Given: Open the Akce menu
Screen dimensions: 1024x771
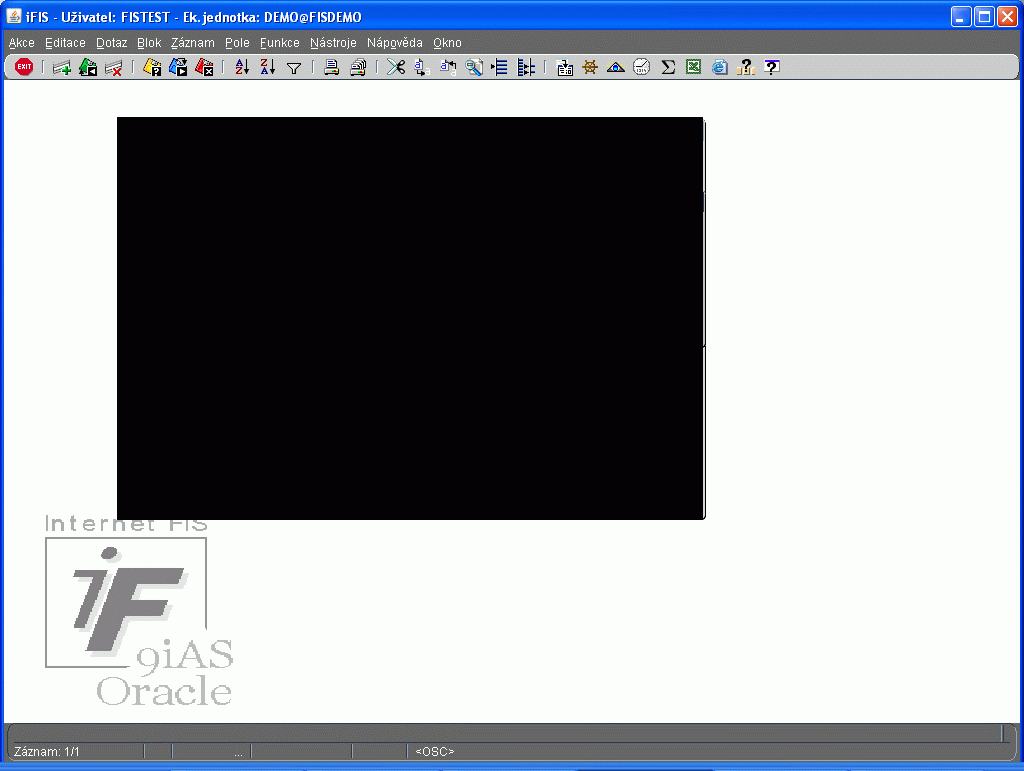Looking at the screenshot, I should click(x=22, y=43).
